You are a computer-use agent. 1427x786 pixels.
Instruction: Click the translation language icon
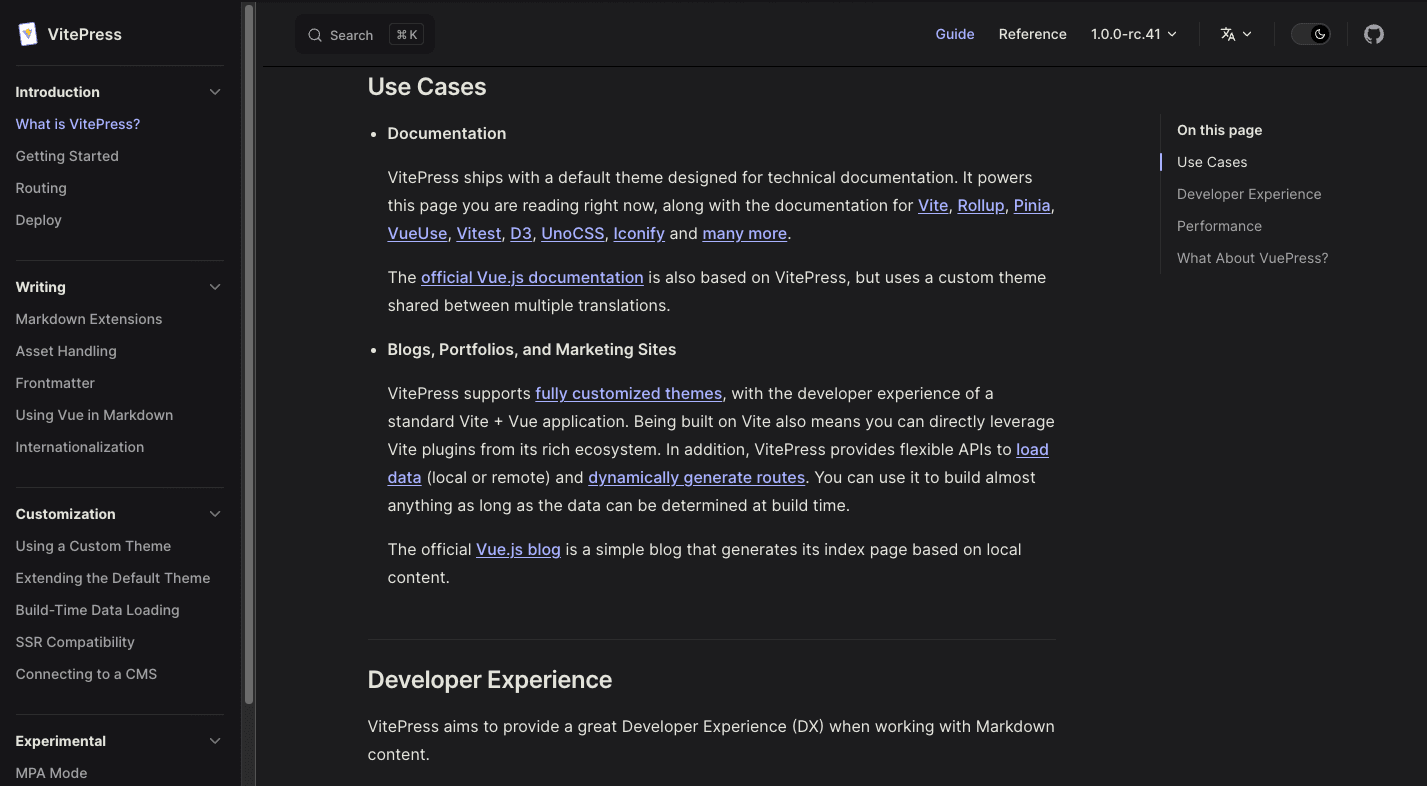pyautogui.click(x=1228, y=34)
